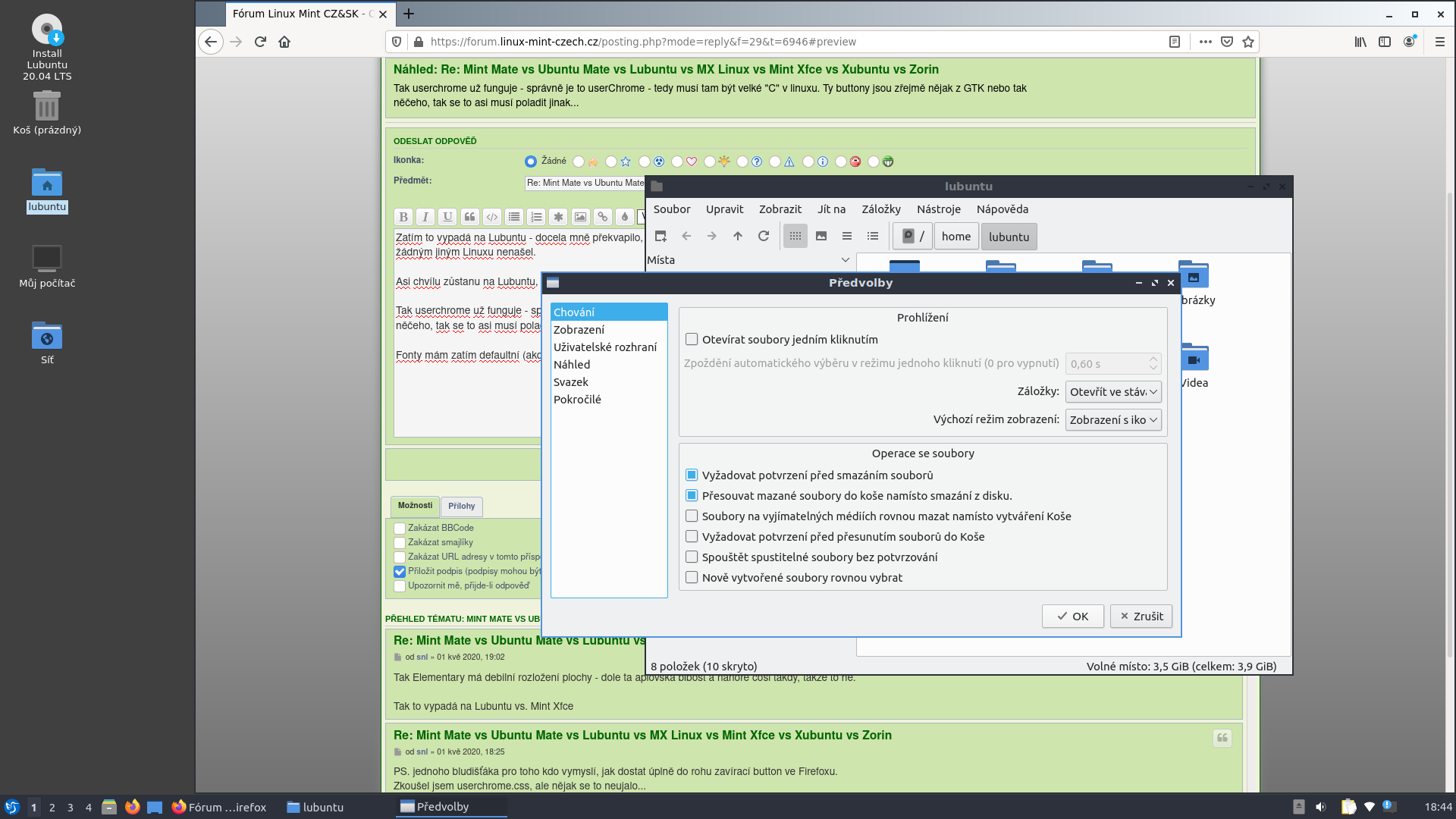Open a new tab in file manager
The image size is (1456, 819).
(661, 236)
